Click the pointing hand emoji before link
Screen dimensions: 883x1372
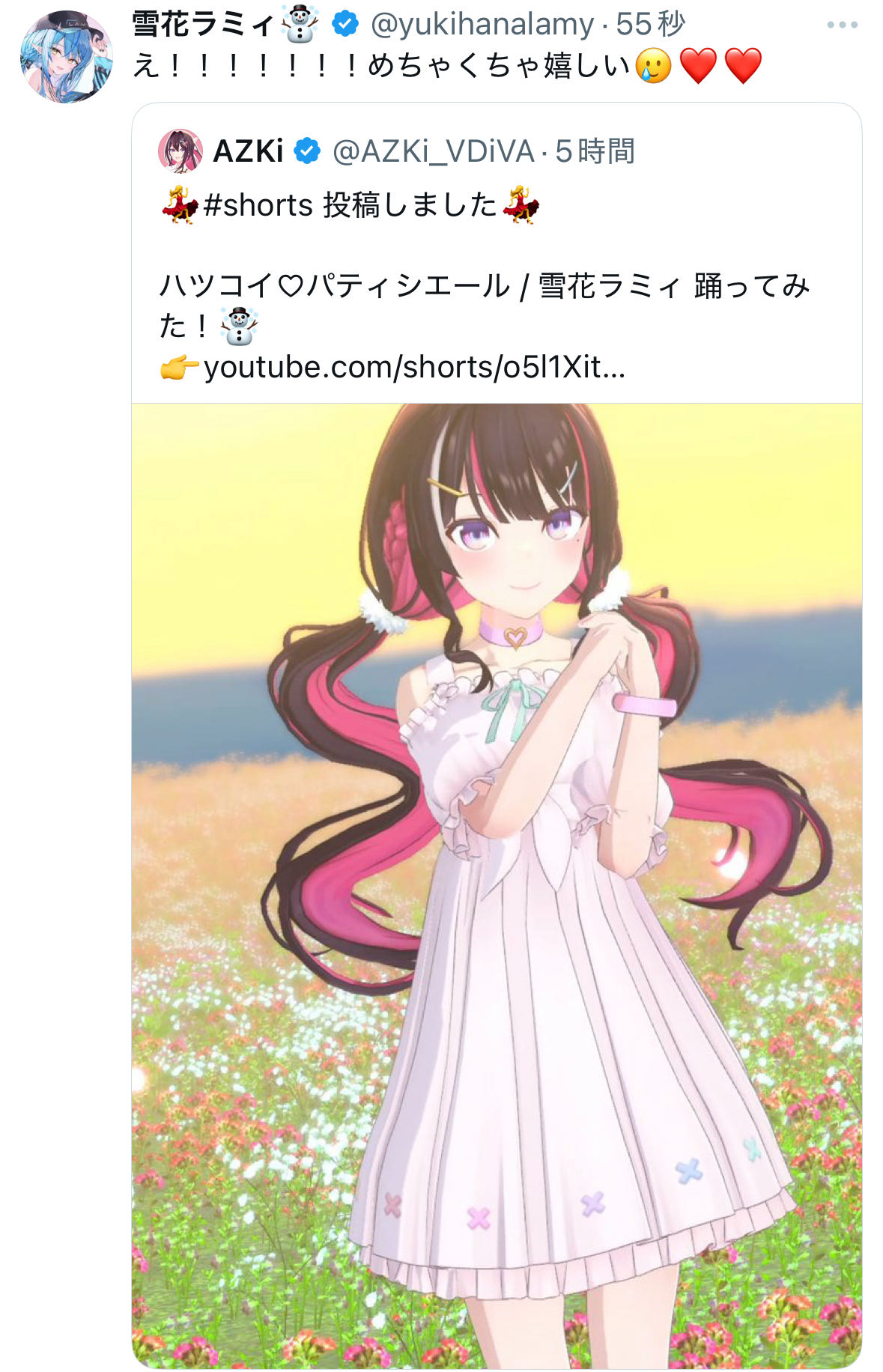coord(180,367)
